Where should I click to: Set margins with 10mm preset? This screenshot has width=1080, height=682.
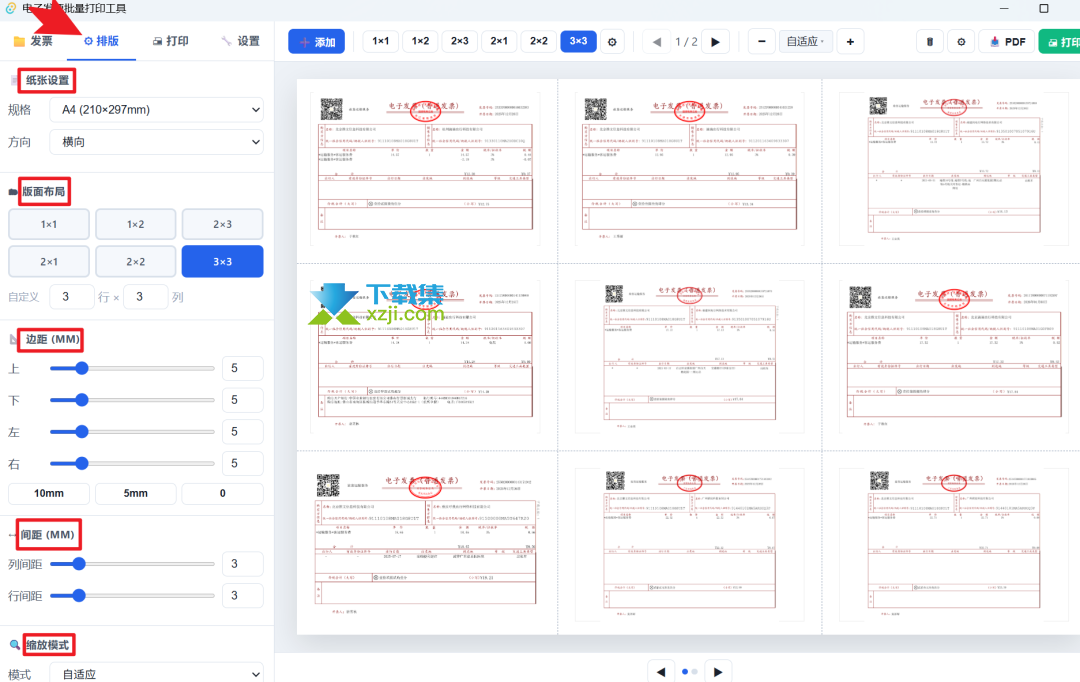(x=49, y=493)
